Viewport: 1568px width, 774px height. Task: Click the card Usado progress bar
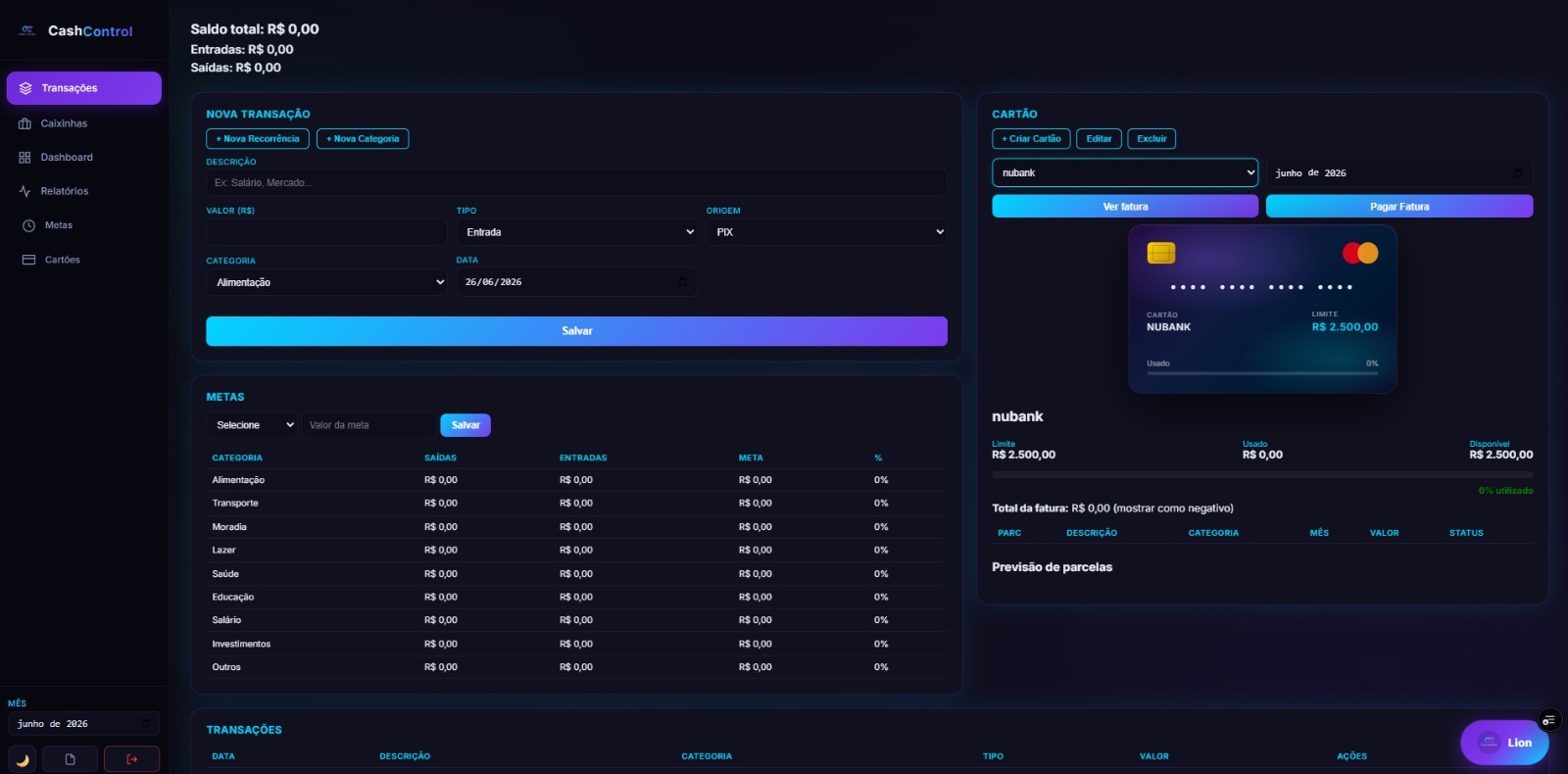coord(1262,373)
